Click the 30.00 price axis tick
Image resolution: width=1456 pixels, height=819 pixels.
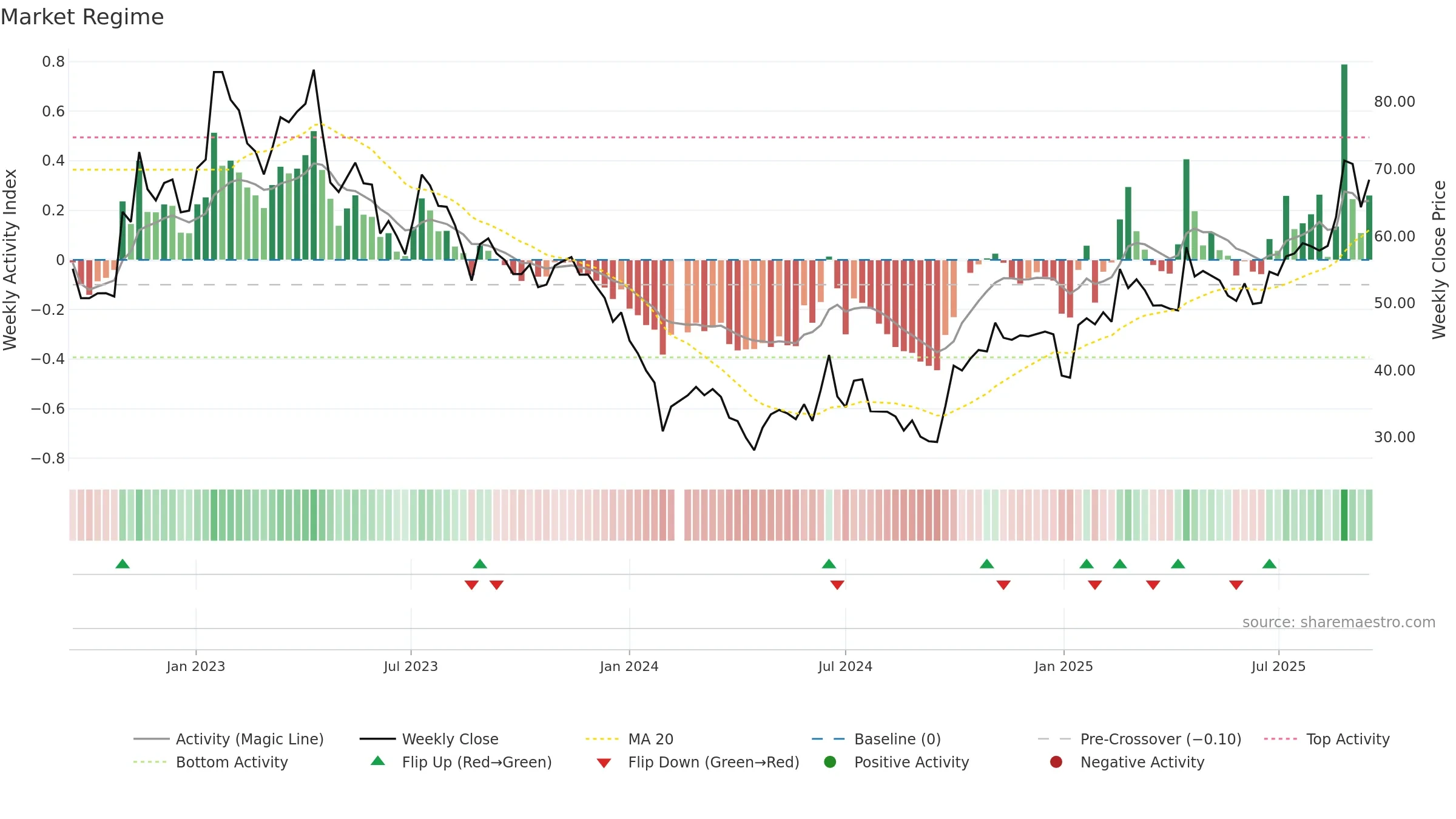pyautogui.click(x=1395, y=437)
